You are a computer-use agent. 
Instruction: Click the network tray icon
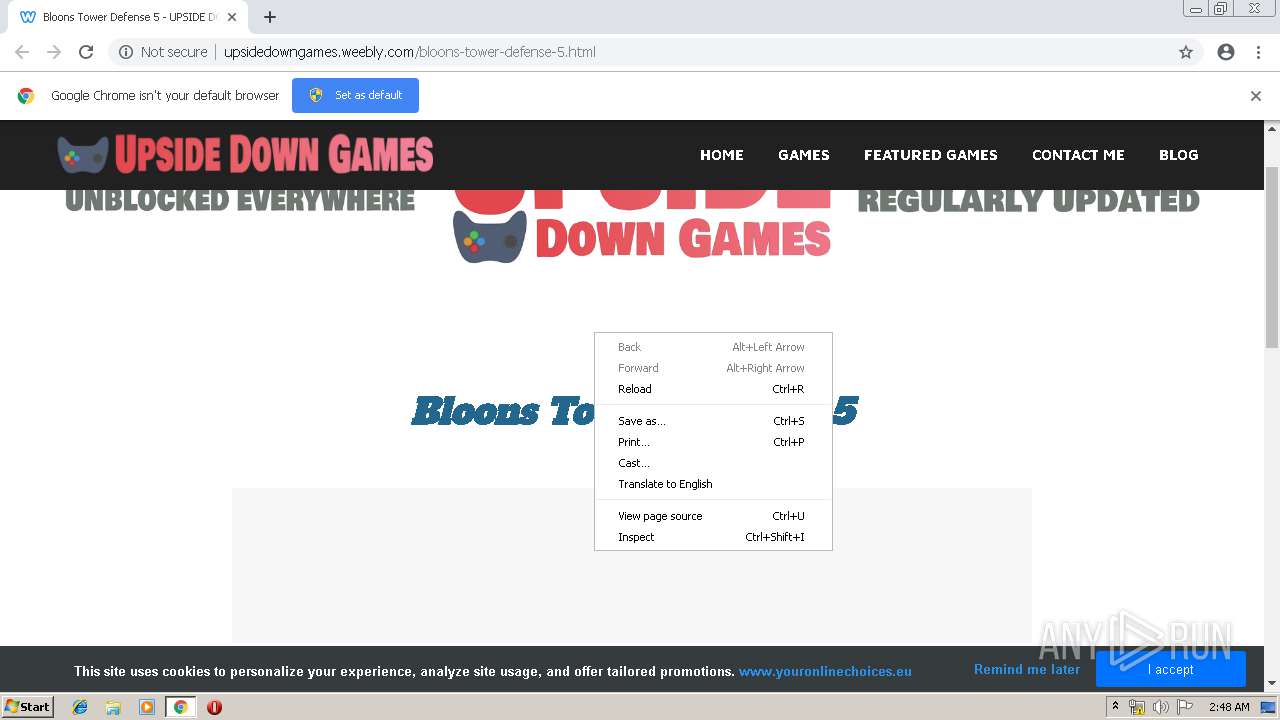[x=1137, y=707]
